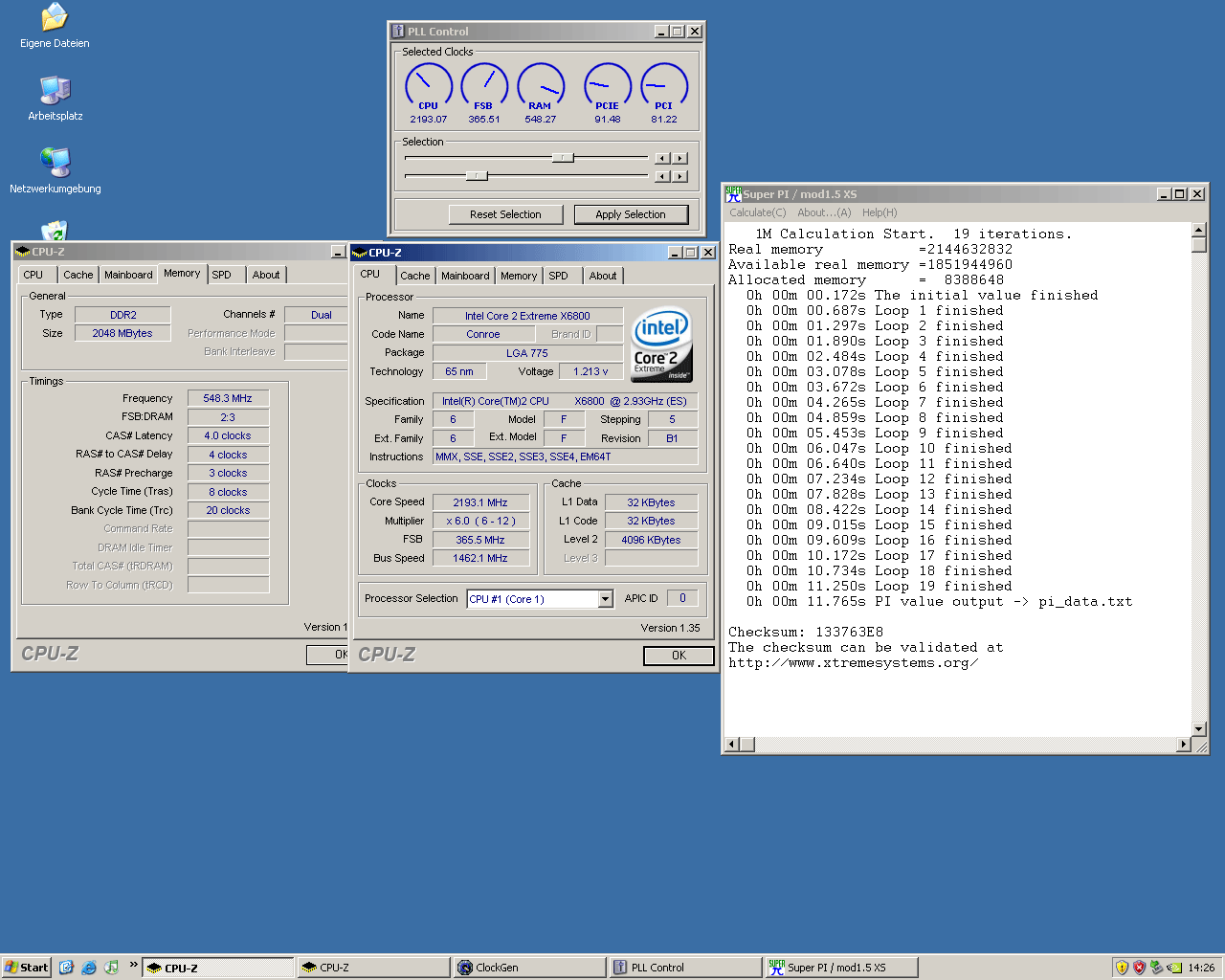The width and height of the screenshot is (1225, 980).
Task: Click upper slider right arrow button
Action: [679, 158]
